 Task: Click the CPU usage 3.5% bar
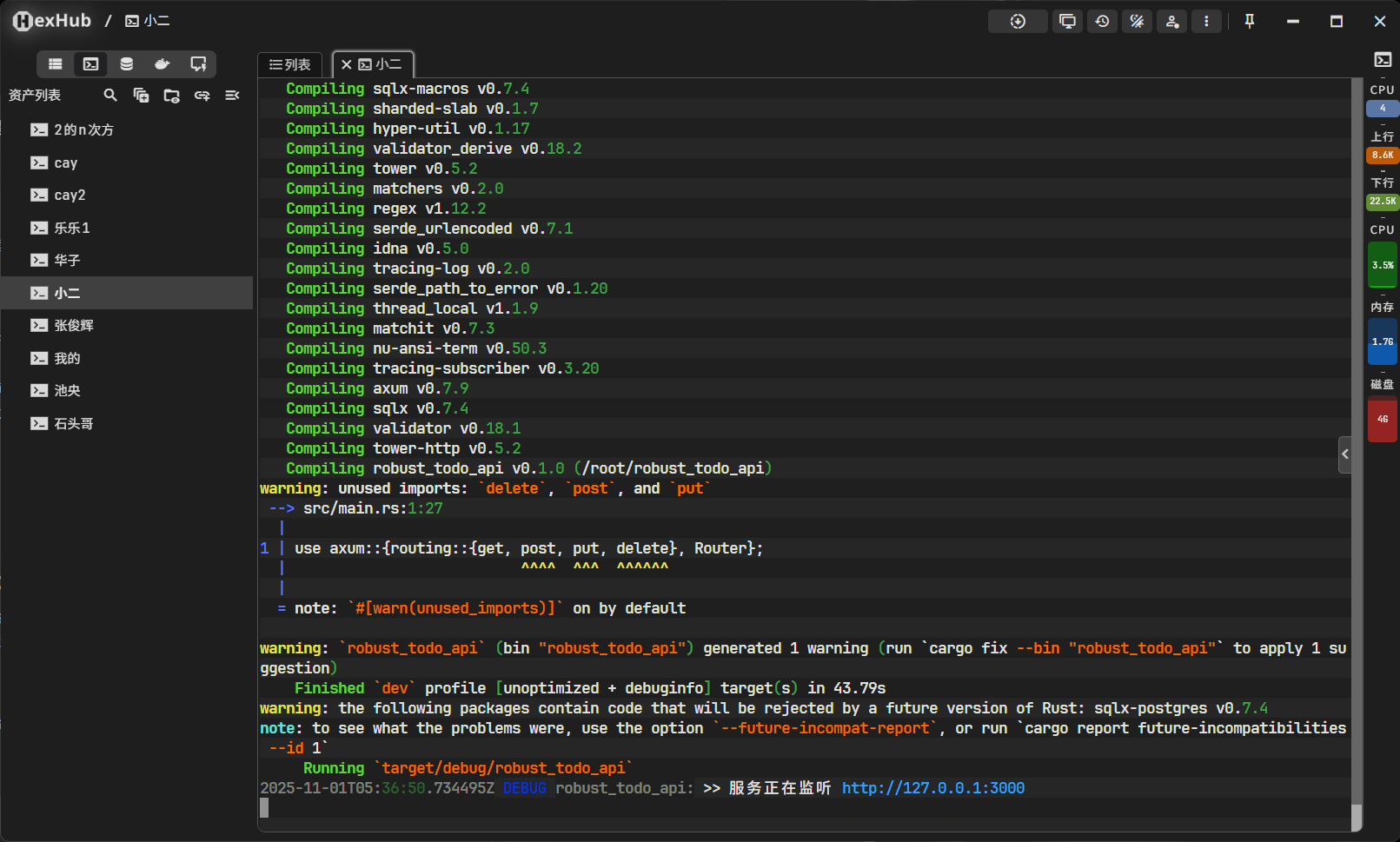coord(1383,265)
